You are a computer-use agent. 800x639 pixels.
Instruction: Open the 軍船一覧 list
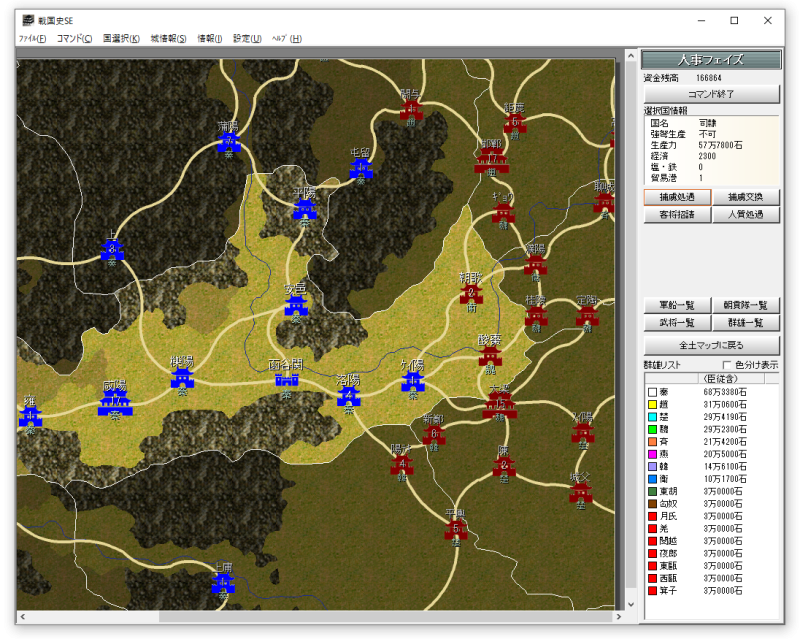677,305
